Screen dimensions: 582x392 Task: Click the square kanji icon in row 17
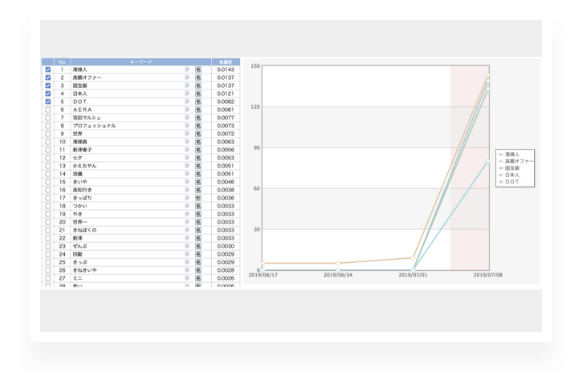click(x=198, y=198)
